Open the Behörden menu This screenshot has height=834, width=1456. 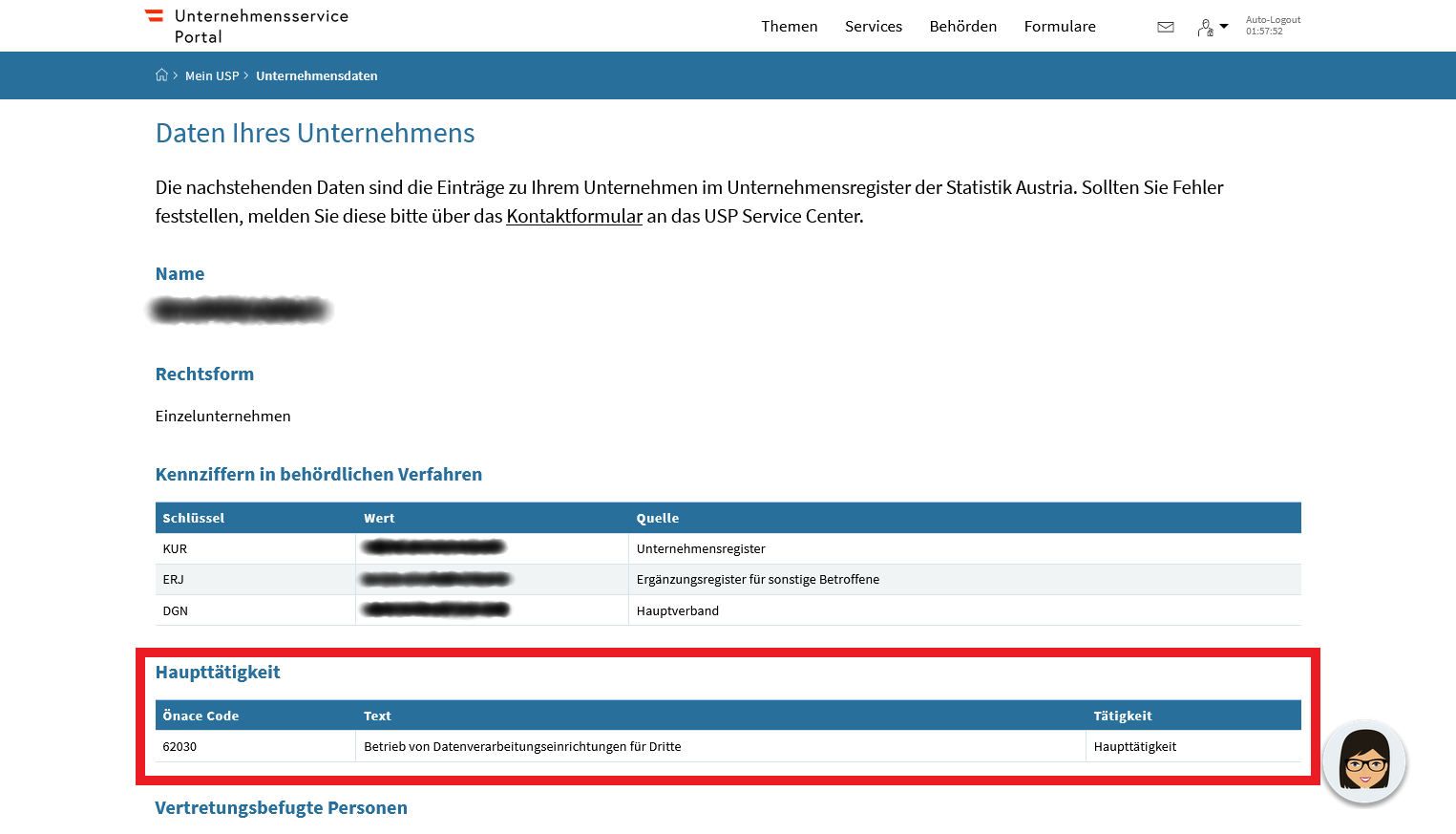(963, 27)
